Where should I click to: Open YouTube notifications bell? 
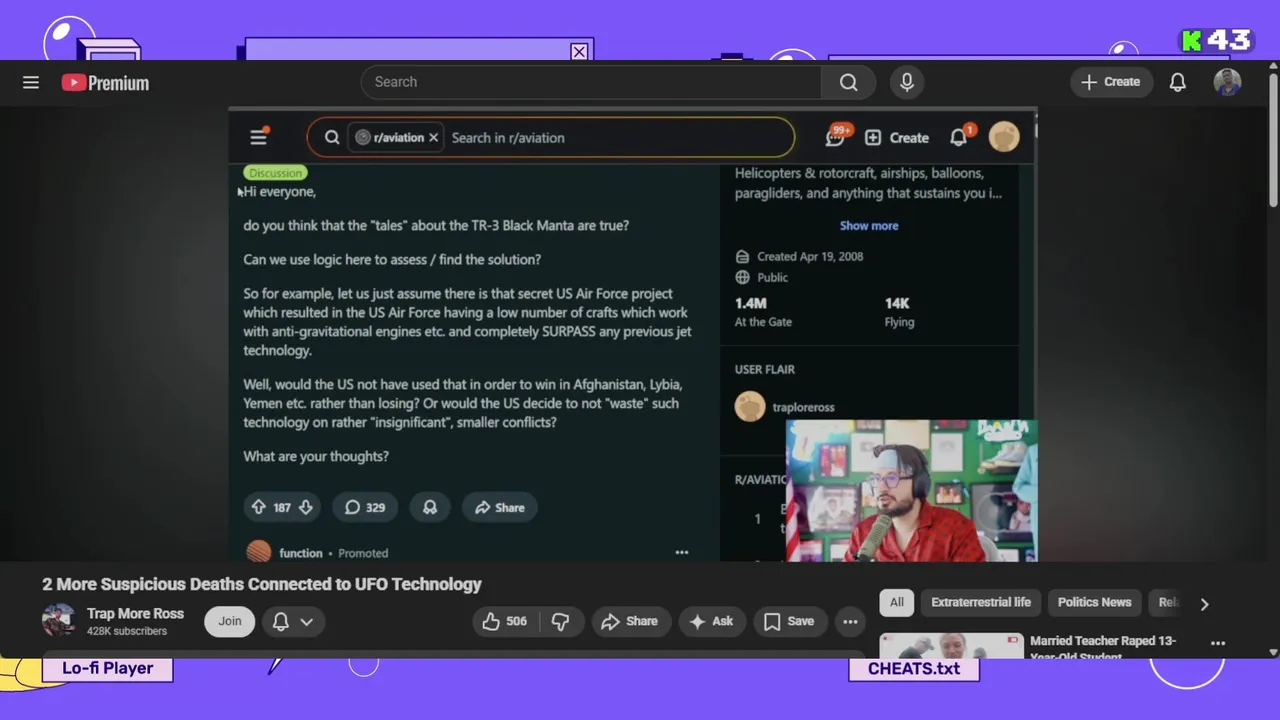click(1178, 82)
